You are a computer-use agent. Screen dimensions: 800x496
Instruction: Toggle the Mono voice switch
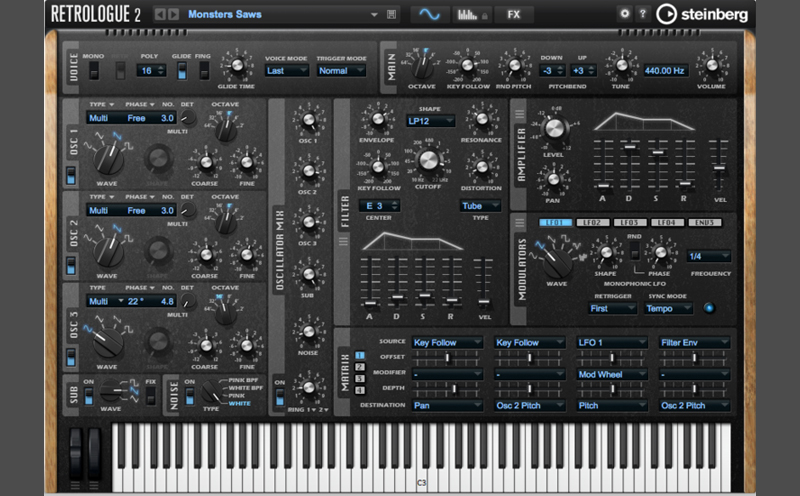(x=93, y=70)
